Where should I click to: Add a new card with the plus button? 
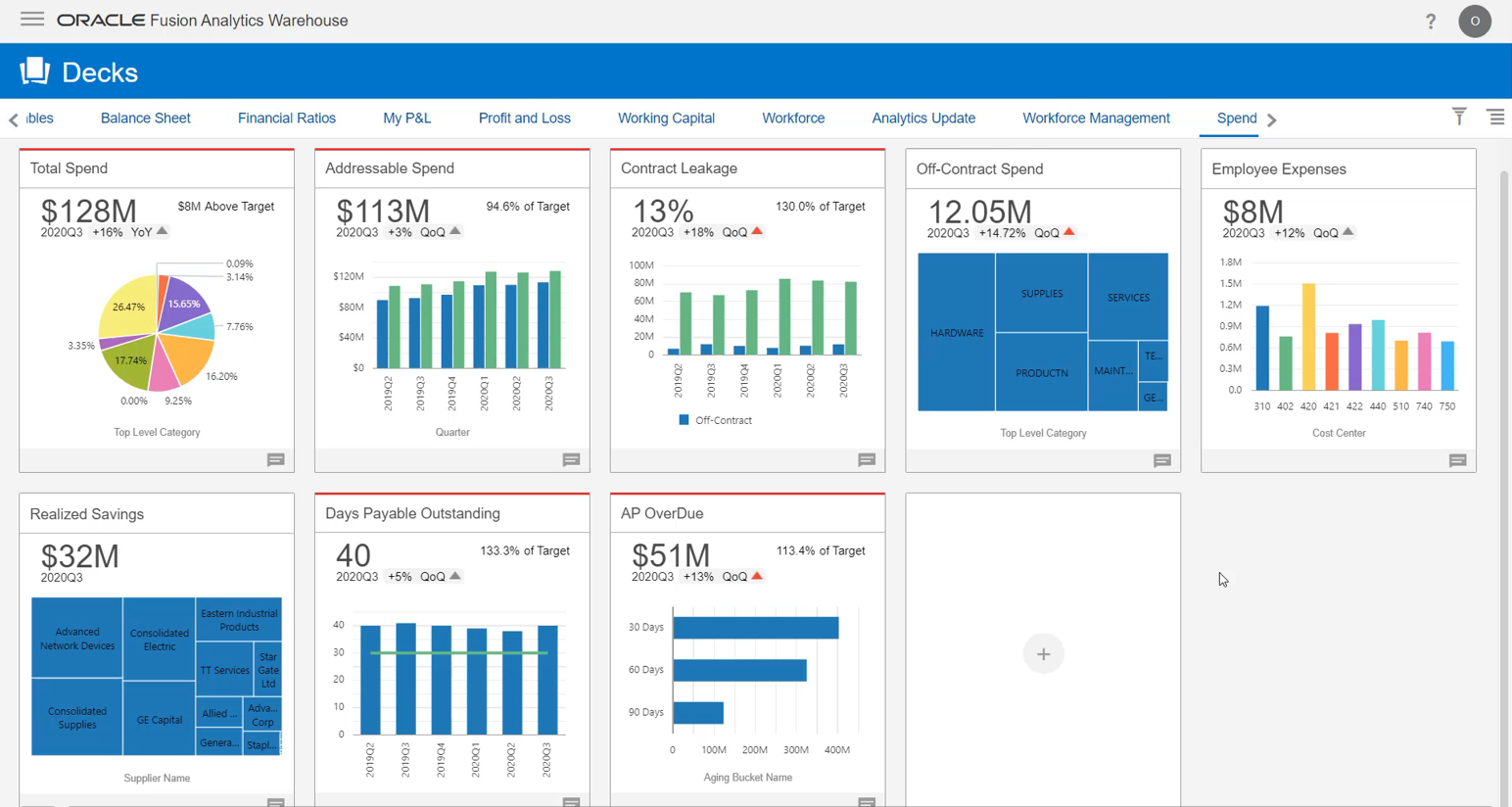(x=1043, y=653)
